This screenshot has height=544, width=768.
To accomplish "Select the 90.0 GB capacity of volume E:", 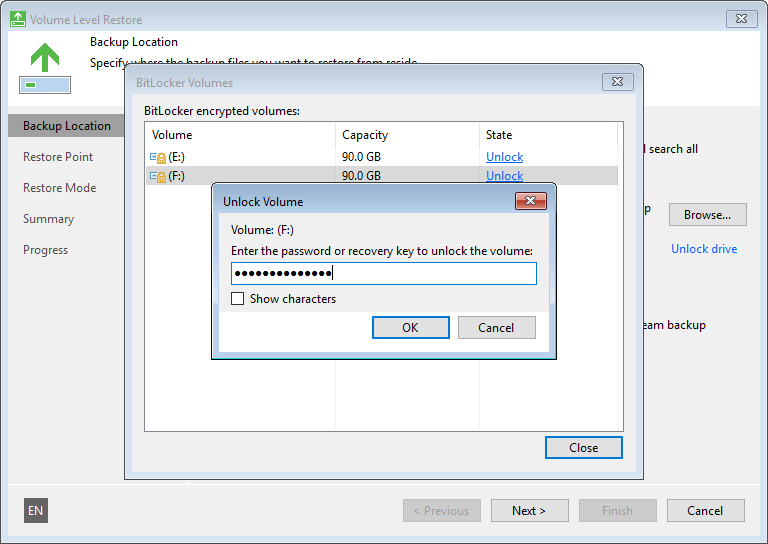I will coord(361,157).
